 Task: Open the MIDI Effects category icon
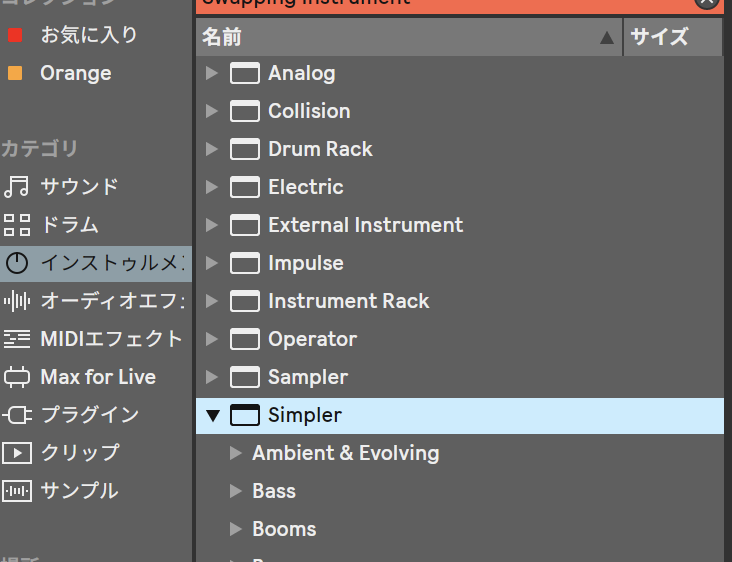click(17, 339)
